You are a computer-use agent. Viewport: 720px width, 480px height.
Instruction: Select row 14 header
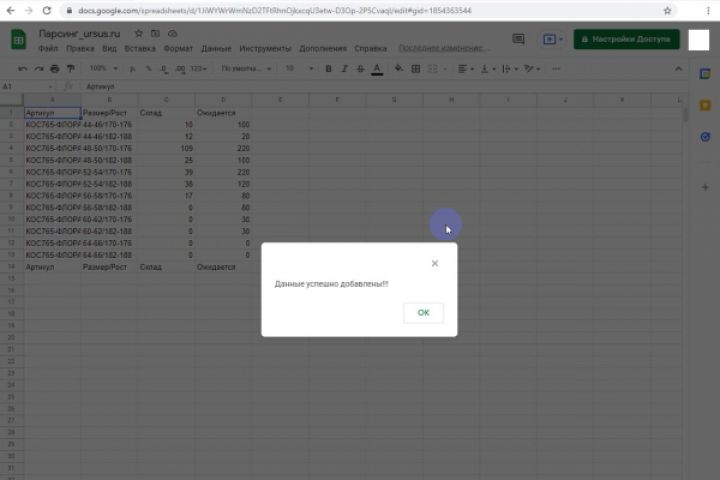tap(11, 266)
